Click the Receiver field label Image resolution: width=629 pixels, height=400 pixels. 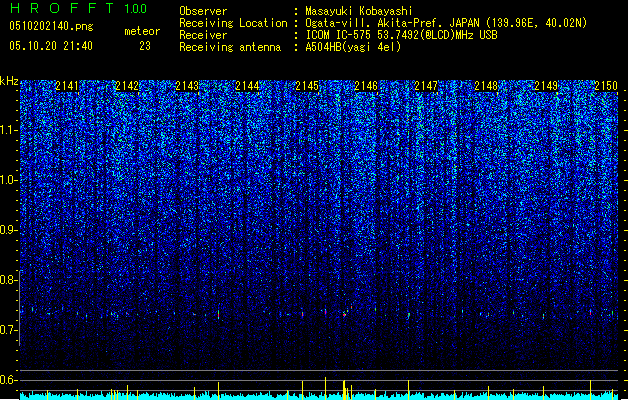click(x=203, y=35)
